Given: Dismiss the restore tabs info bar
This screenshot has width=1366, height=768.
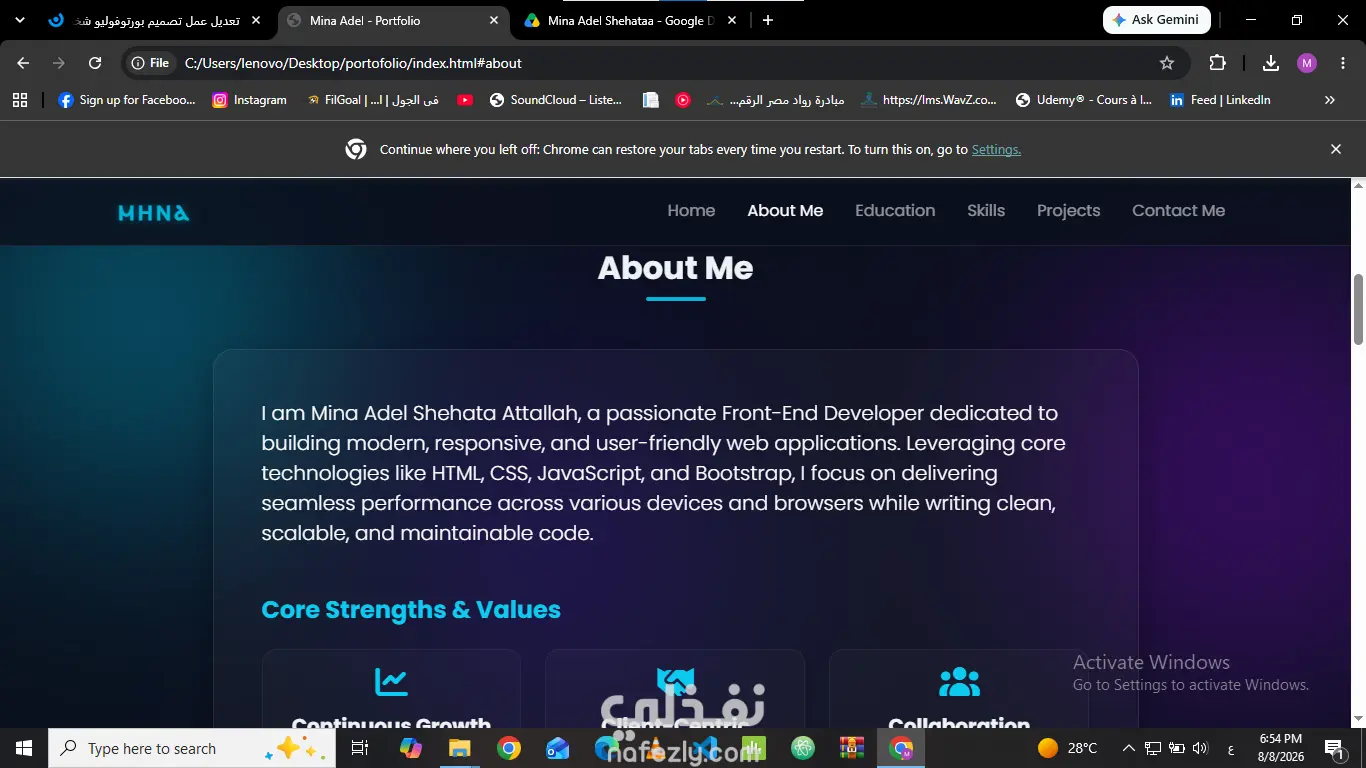Looking at the screenshot, I should click(1336, 149).
